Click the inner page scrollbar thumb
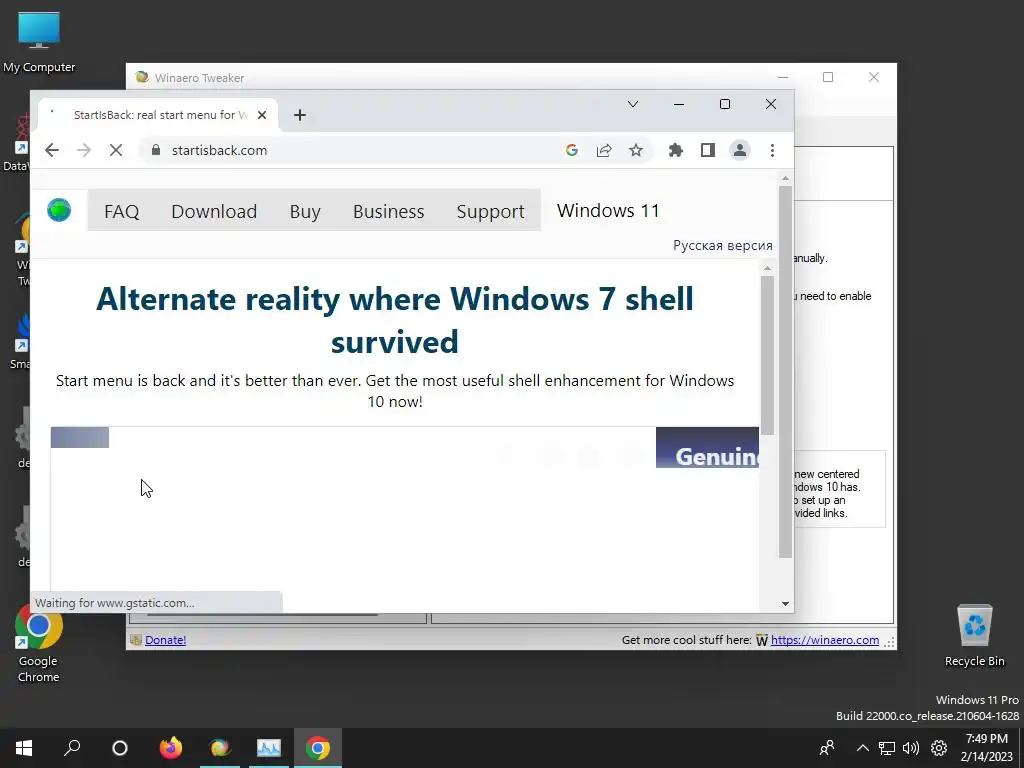 767,355
